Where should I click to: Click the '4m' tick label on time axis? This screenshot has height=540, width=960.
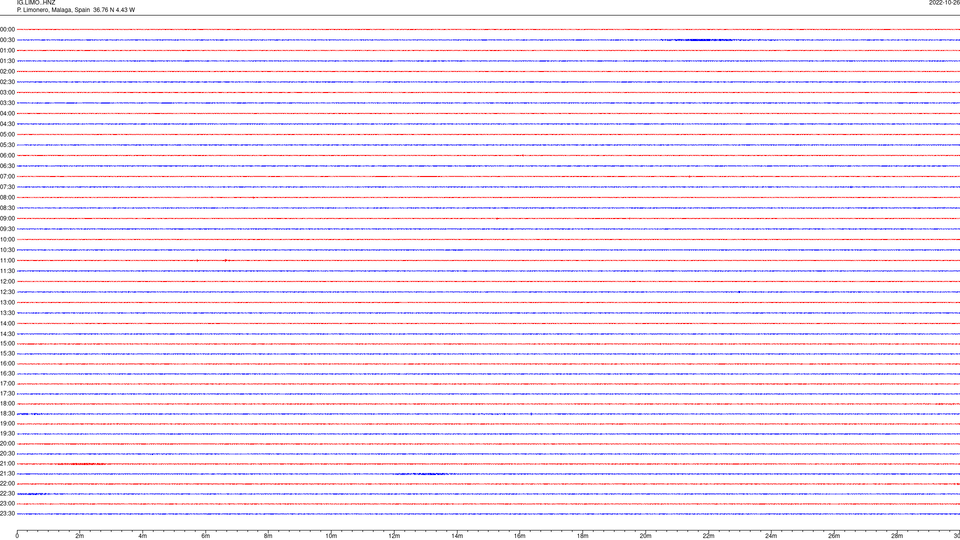[143, 536]
